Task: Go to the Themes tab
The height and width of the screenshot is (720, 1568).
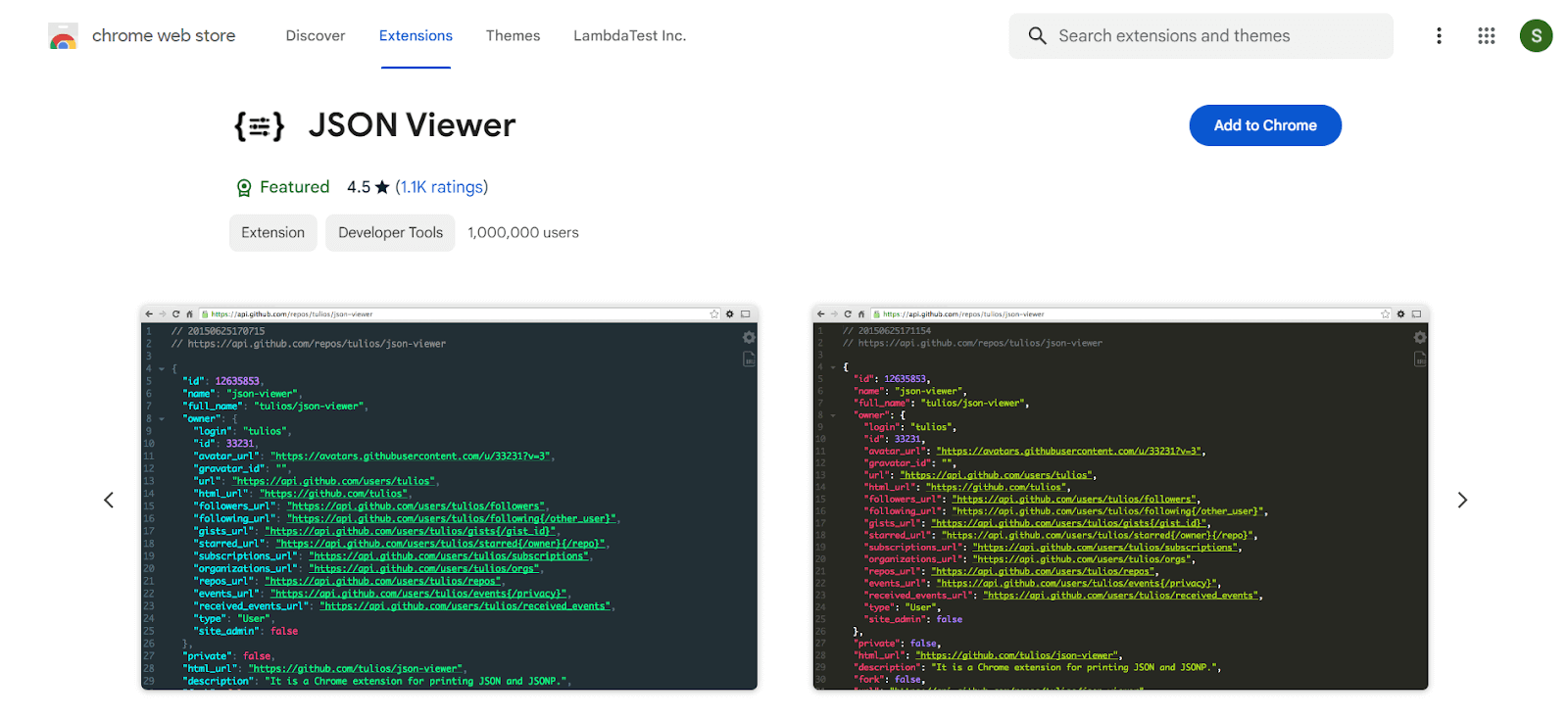Action: pos(513,36)
